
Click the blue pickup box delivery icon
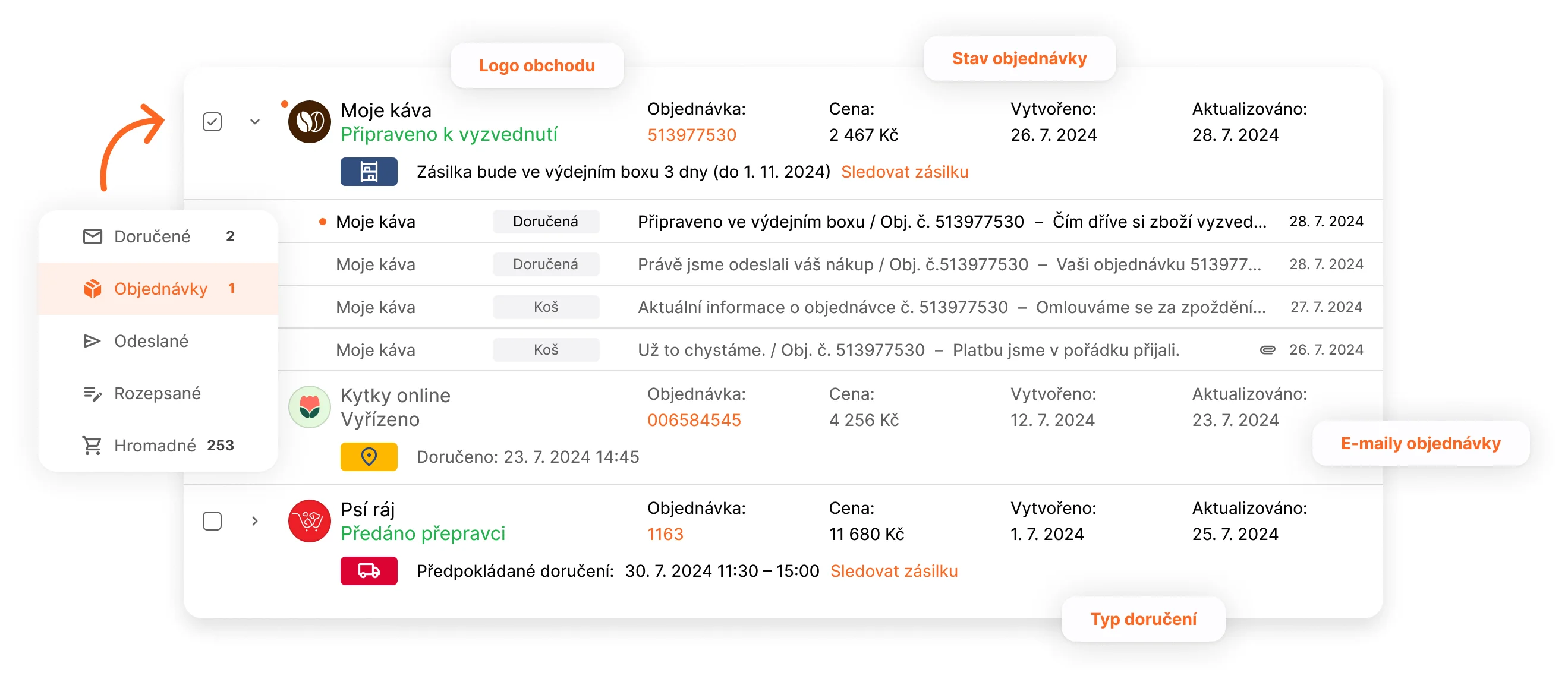point(369,172)
